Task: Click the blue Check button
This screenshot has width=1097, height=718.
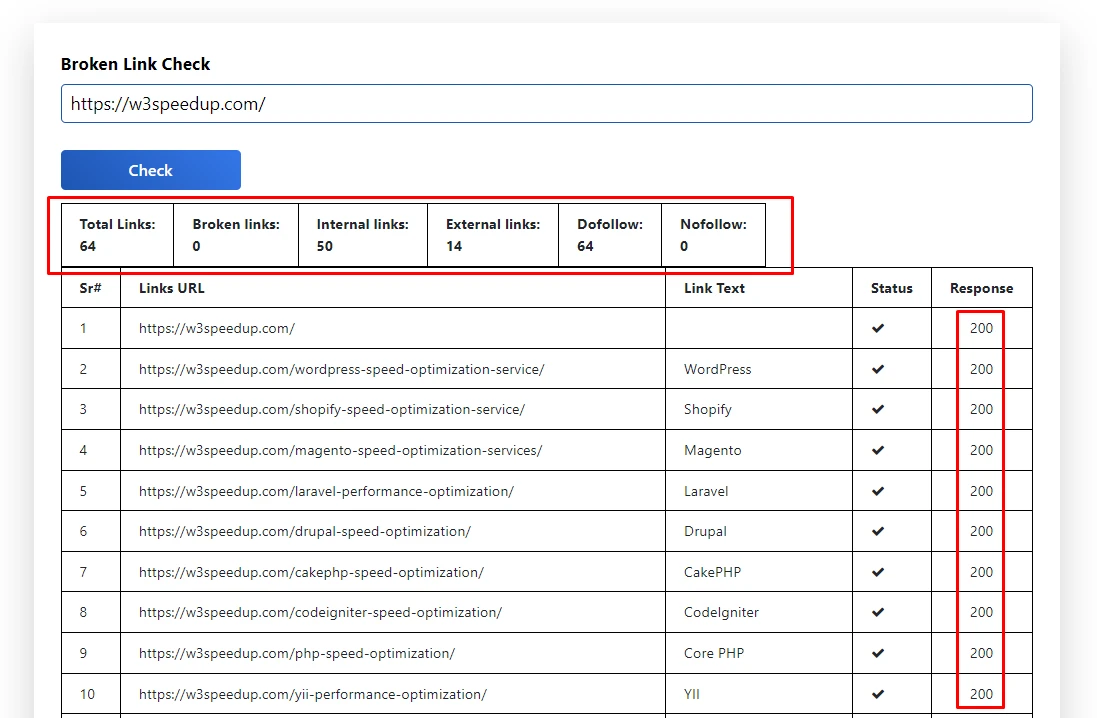Action: [150, 170]
